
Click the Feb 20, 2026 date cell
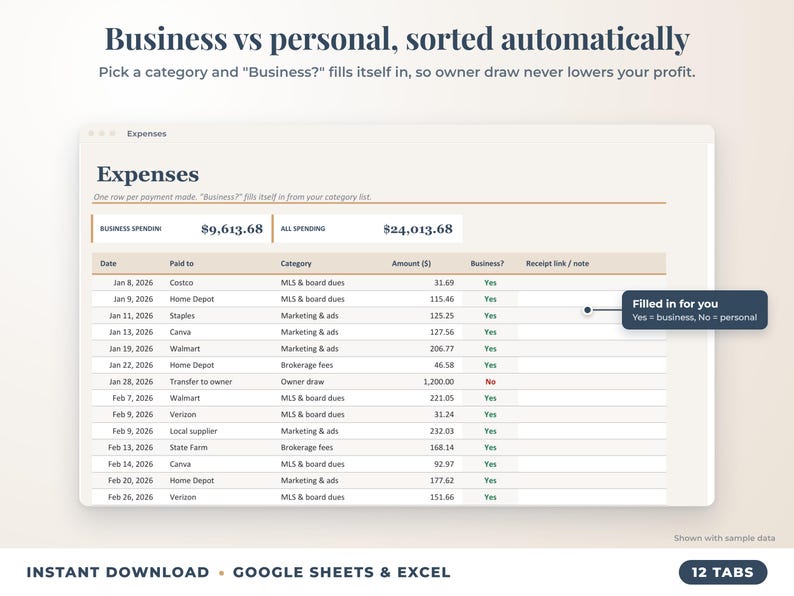[x=130, y=481]
